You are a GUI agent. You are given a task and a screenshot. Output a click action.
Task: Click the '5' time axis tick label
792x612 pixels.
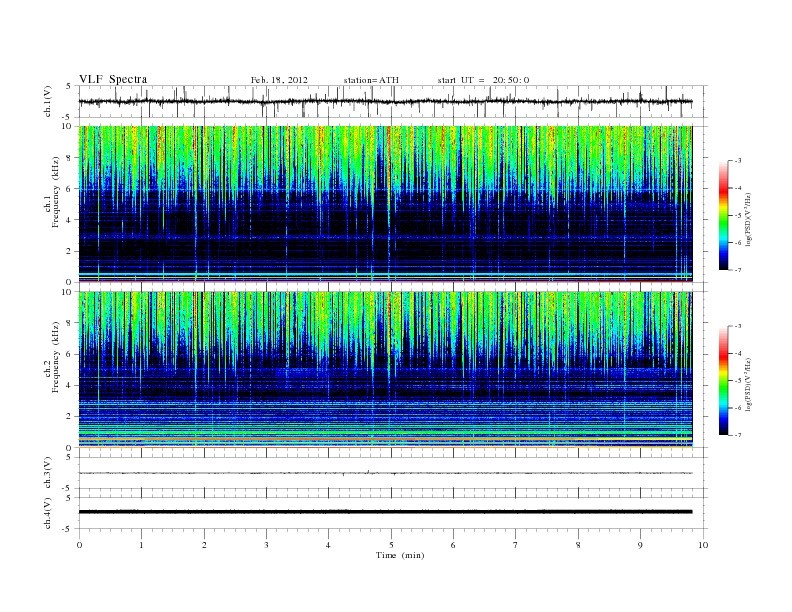(x=391, y=545)
